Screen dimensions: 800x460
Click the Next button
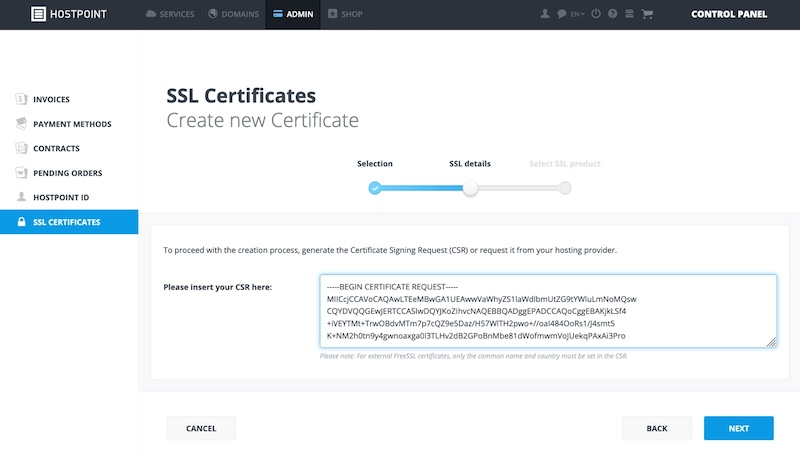coord(739,428)
